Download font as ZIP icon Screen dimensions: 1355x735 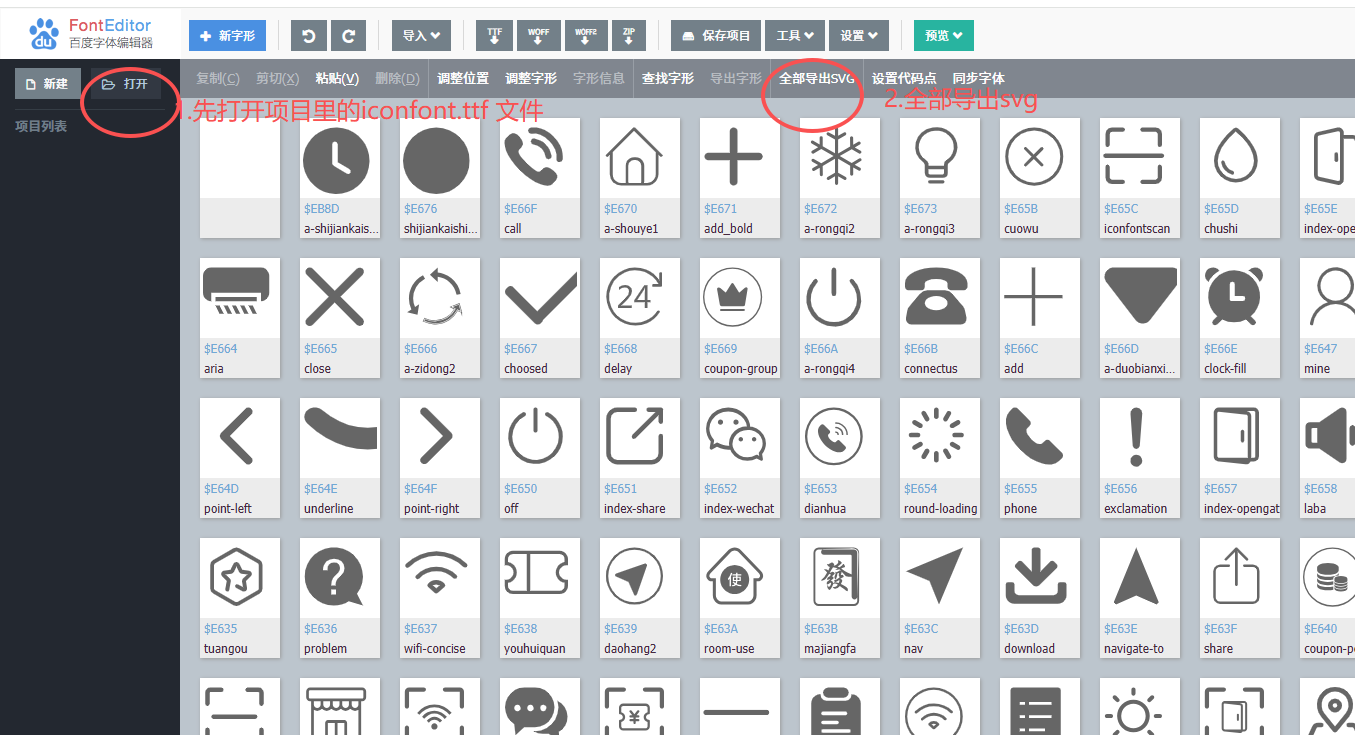pyautogui.click(x=628, y=36)
